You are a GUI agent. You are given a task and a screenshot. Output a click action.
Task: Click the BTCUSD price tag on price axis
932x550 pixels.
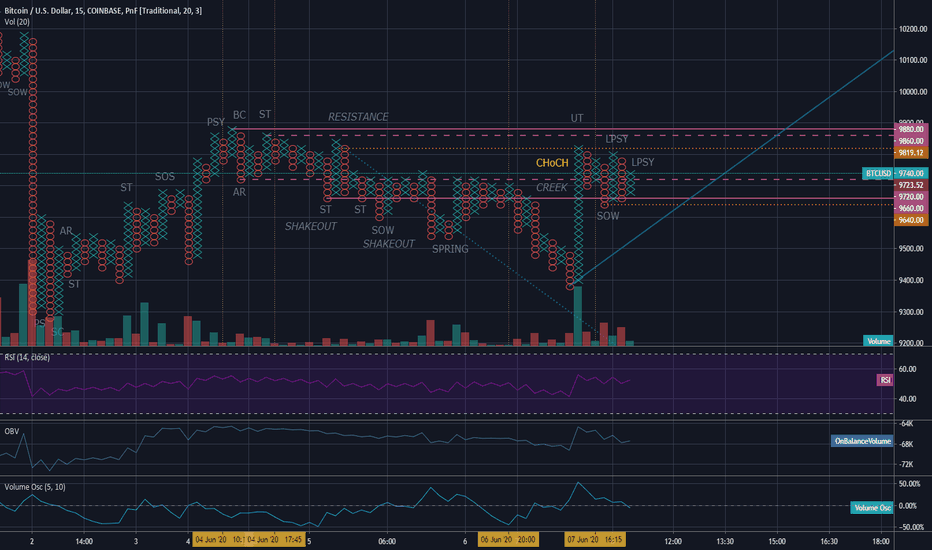pyautogui.click(x=878, y=173)
